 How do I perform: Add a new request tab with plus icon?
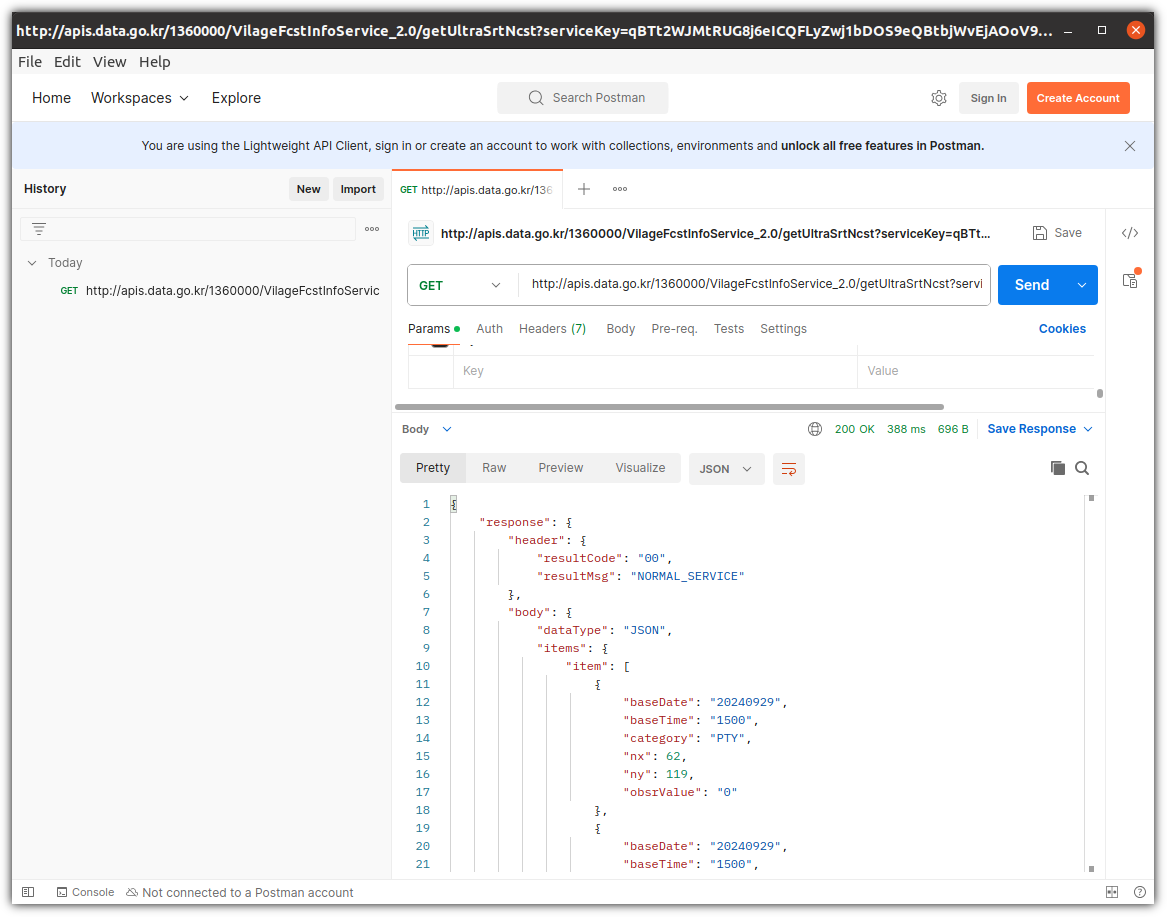584,189
